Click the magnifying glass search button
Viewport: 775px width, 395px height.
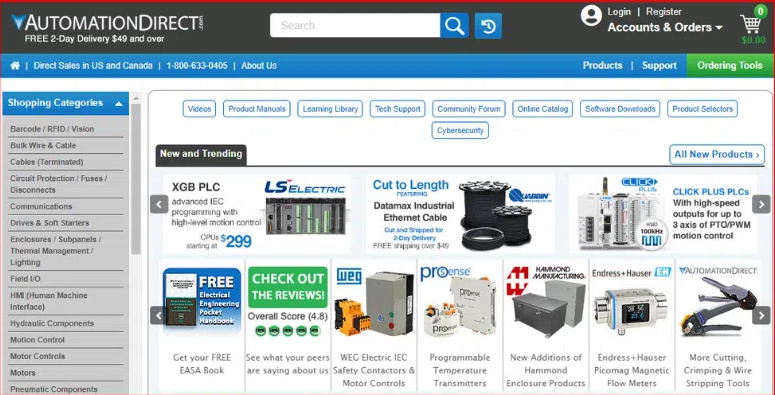point(454,25)
